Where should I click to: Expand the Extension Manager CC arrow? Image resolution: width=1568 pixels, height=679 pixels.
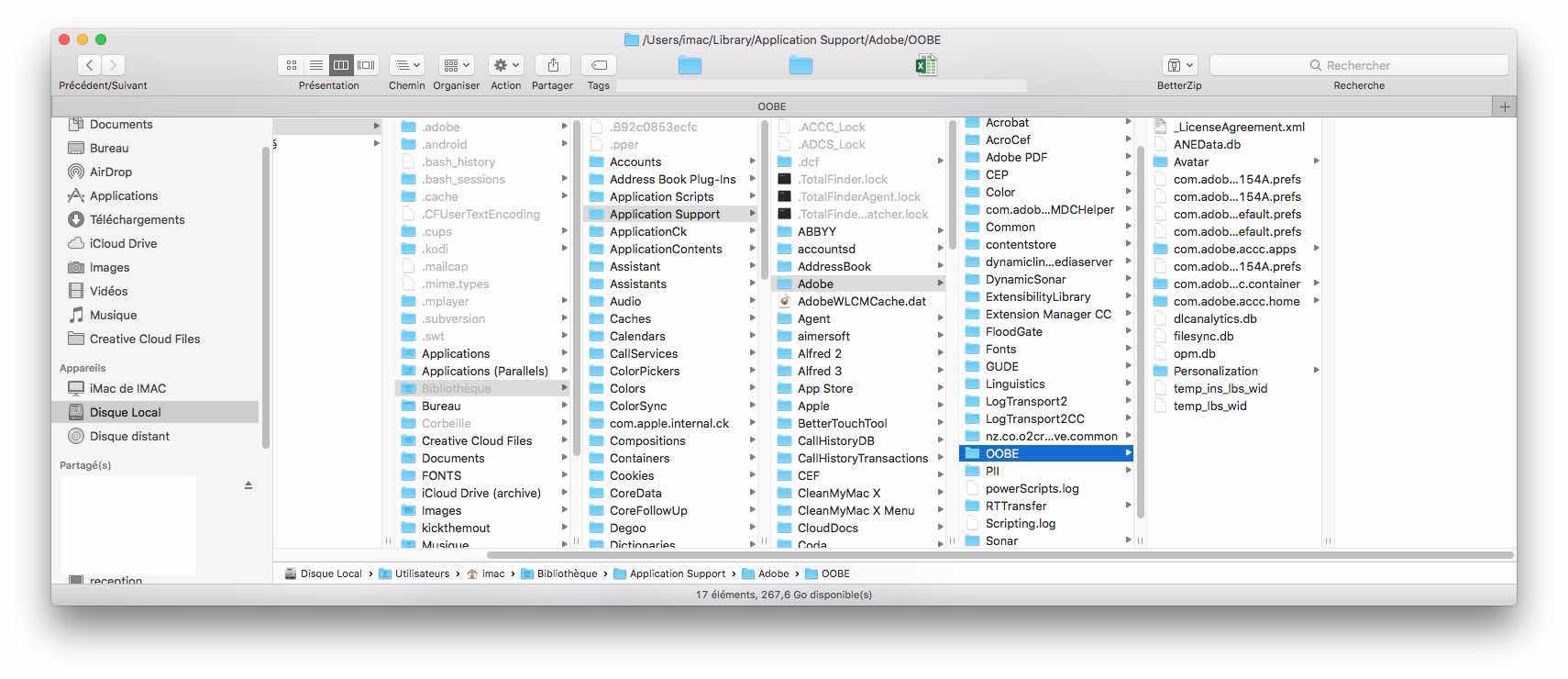point(1128,314)
